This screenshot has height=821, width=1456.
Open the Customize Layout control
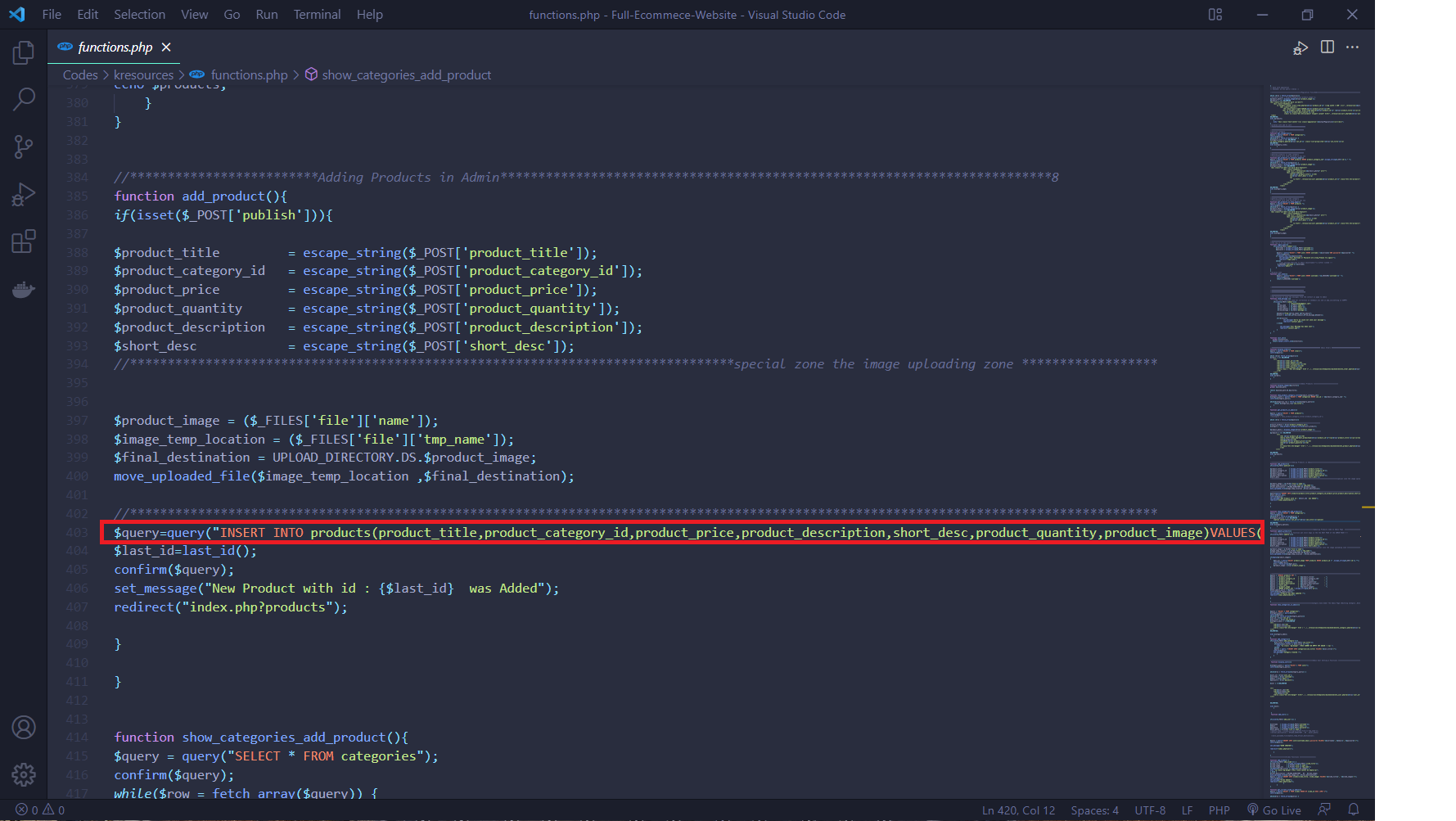(1215, 15)
